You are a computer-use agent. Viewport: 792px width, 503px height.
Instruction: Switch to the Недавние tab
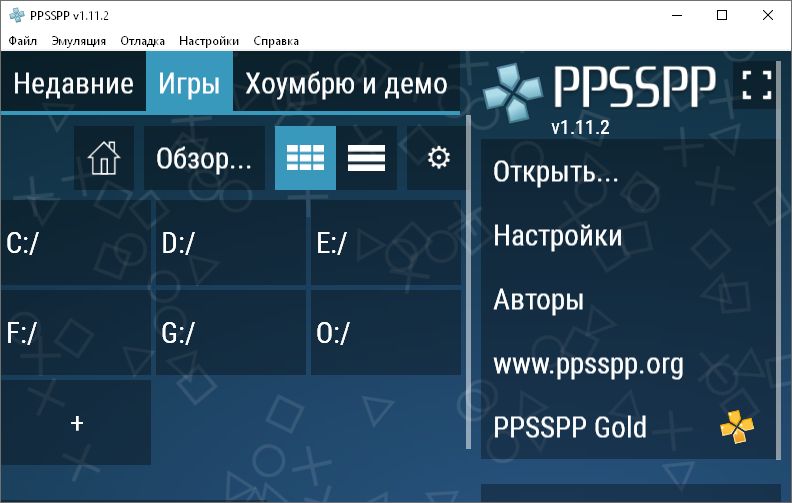click(x=73, y=83)
